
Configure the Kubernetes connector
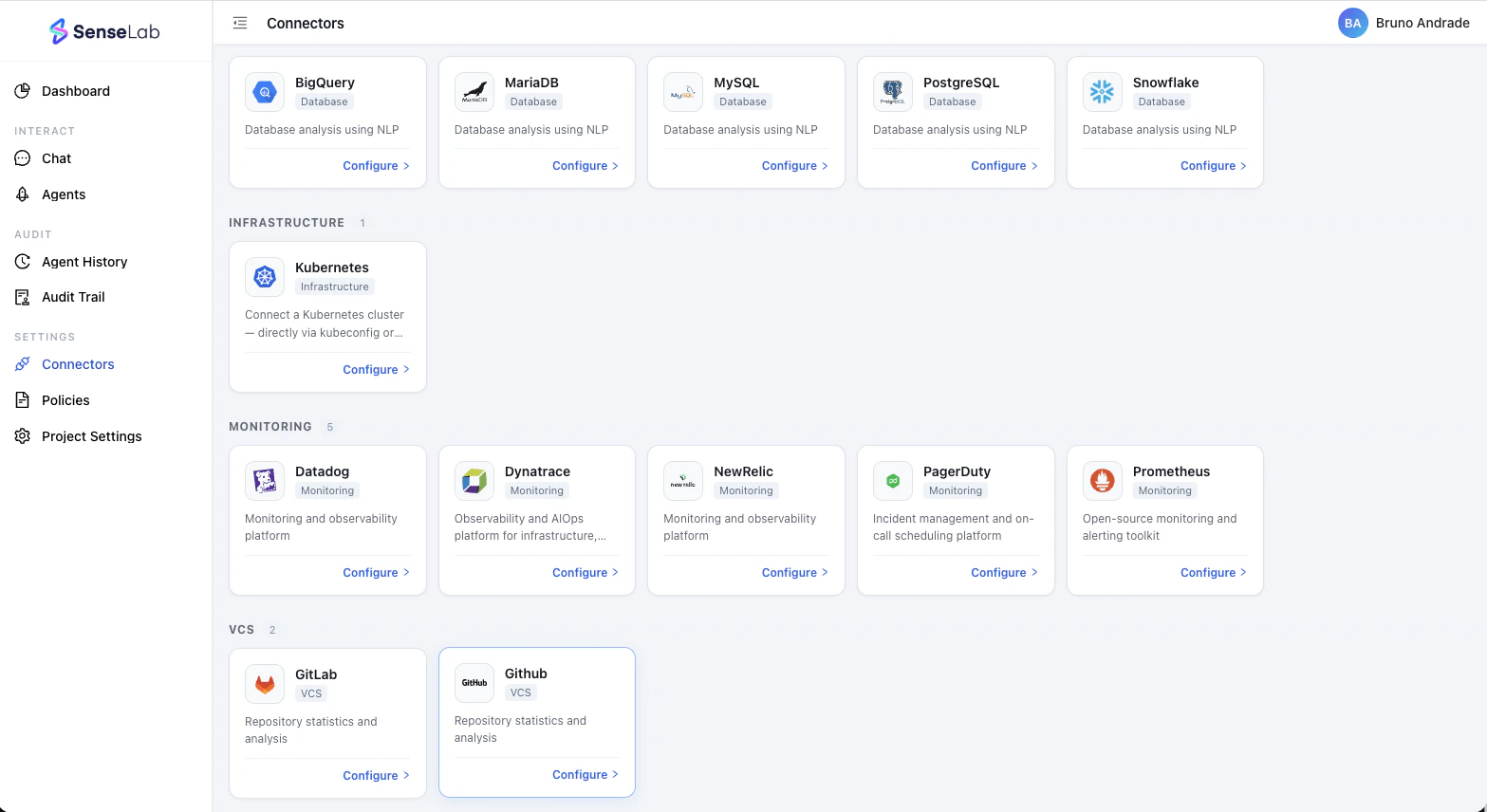(x=376, y=370)
